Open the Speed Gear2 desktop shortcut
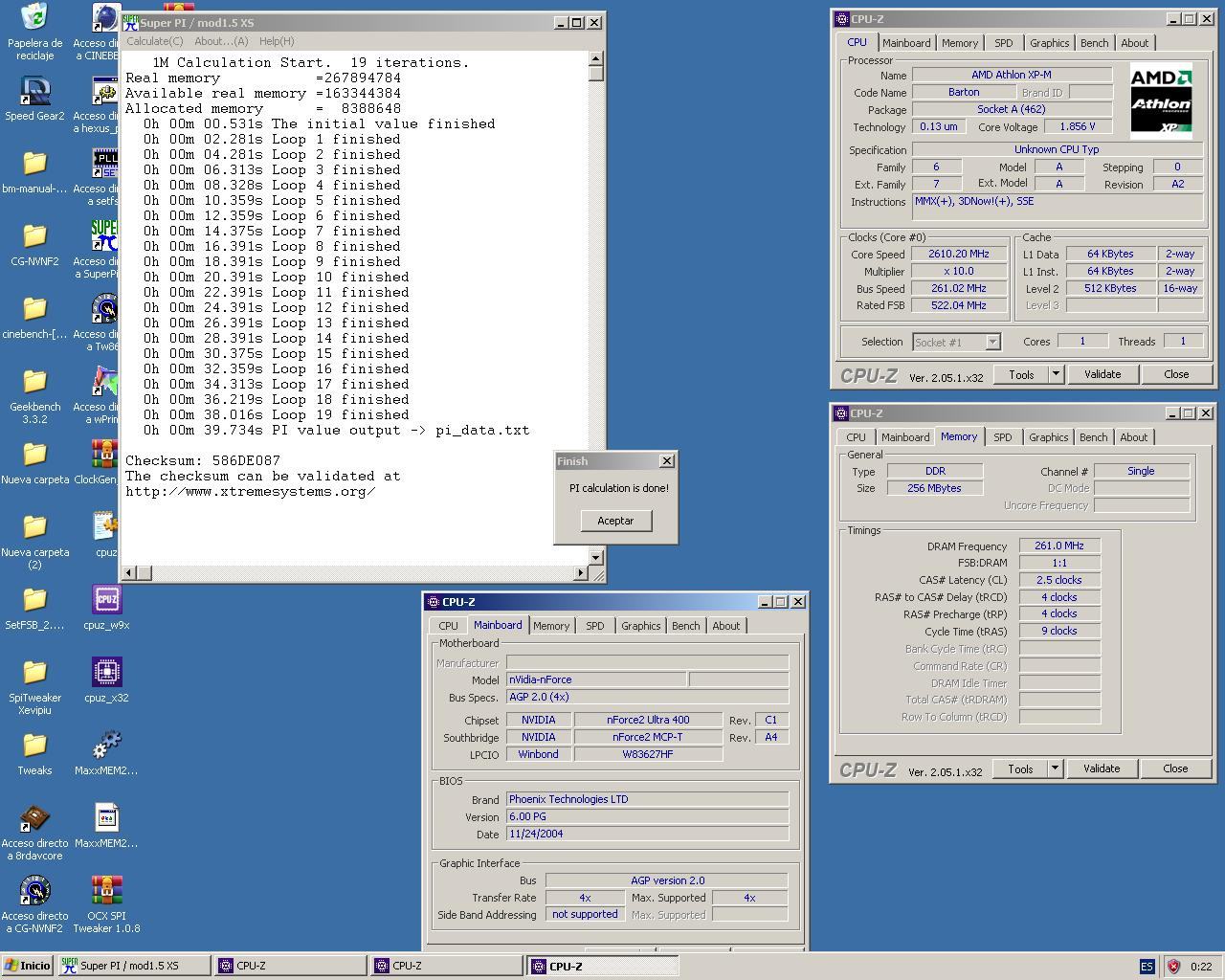The height and width of the screenshot is (980, 1225). coord(34,92)
